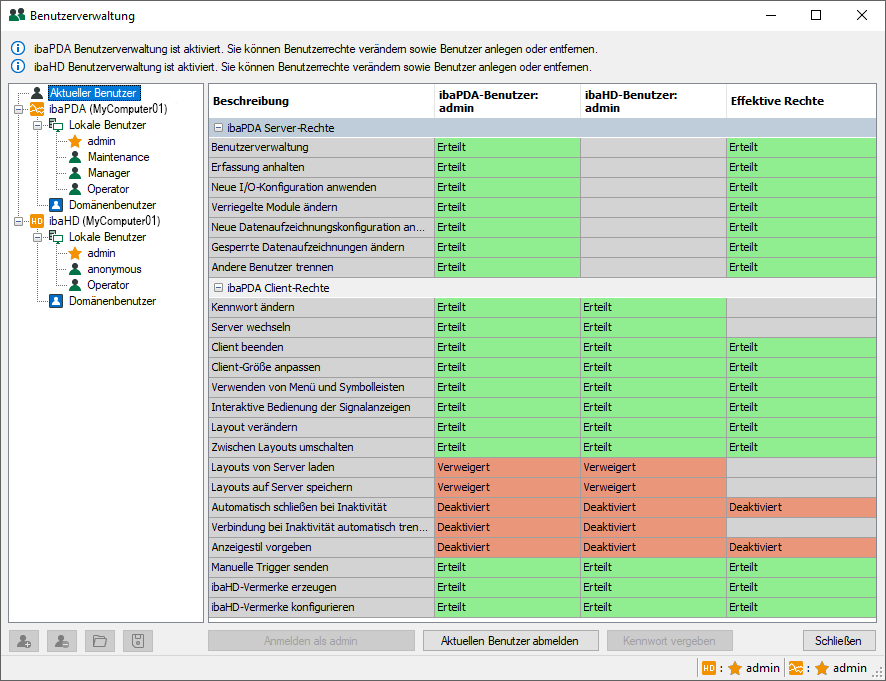Click the save disk icon button
Screen dimensions: 886x681
click(138, 641)
